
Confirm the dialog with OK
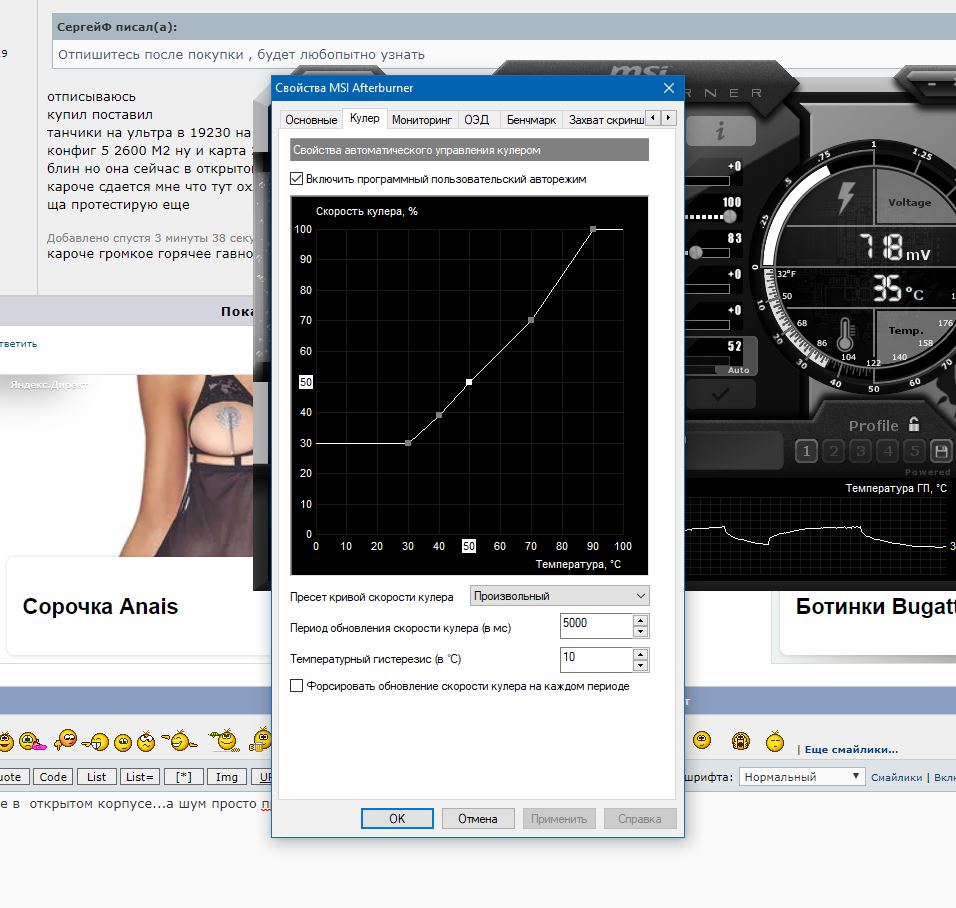pyautogui.click(x=397, y=818)
